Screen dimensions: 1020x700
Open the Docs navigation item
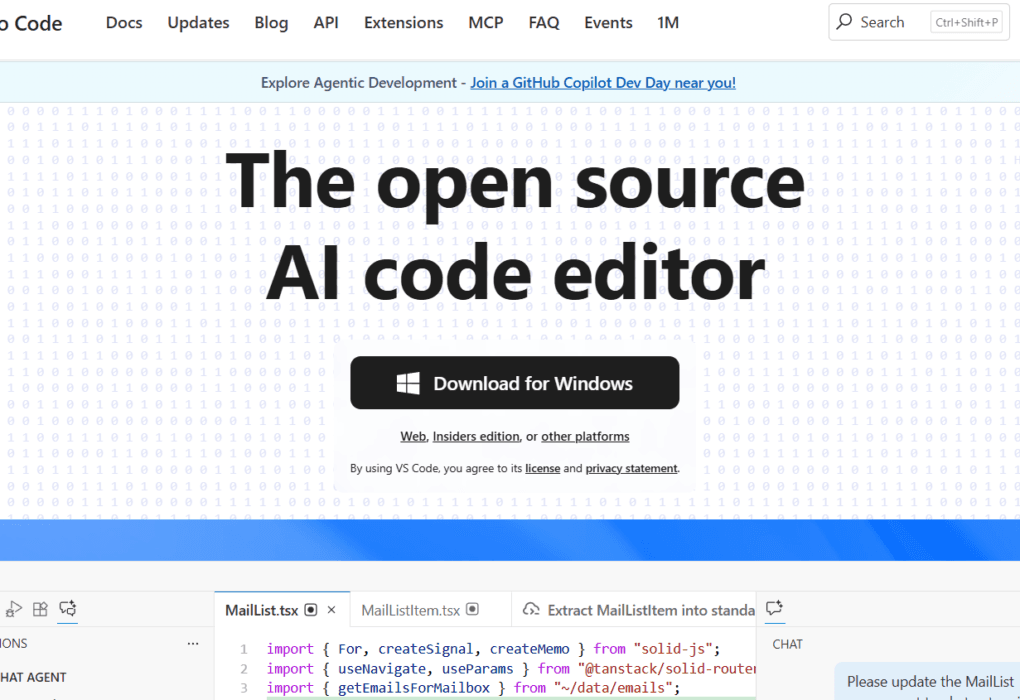(124, 22)
